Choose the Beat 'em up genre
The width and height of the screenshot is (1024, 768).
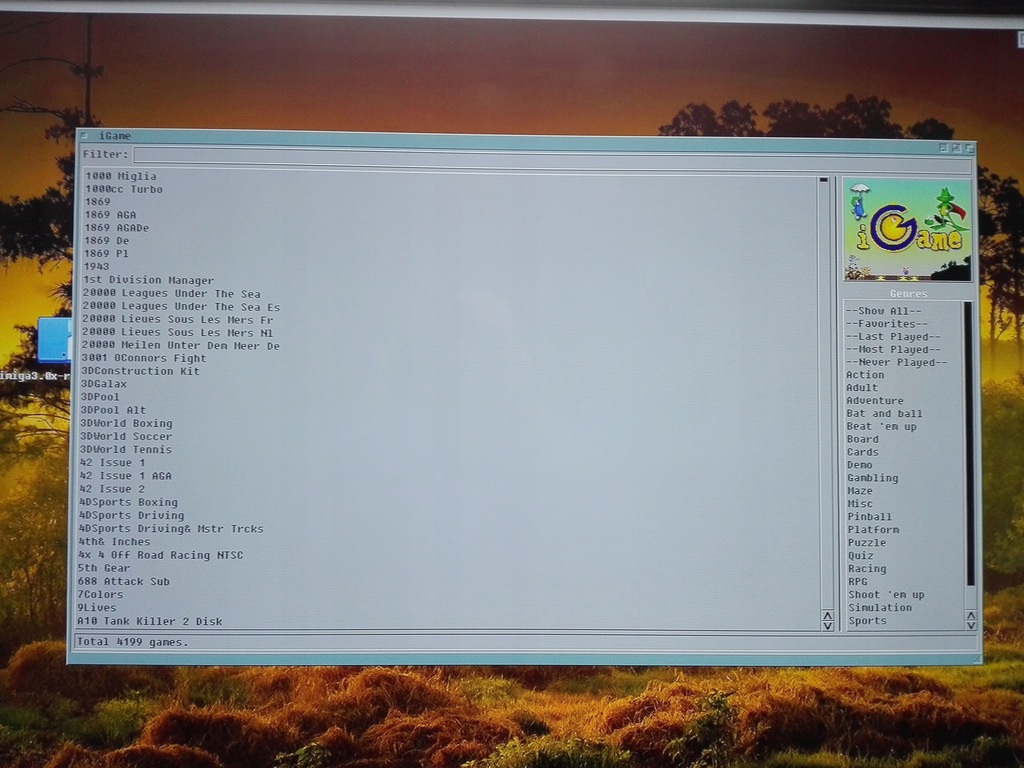pos(882,426)
